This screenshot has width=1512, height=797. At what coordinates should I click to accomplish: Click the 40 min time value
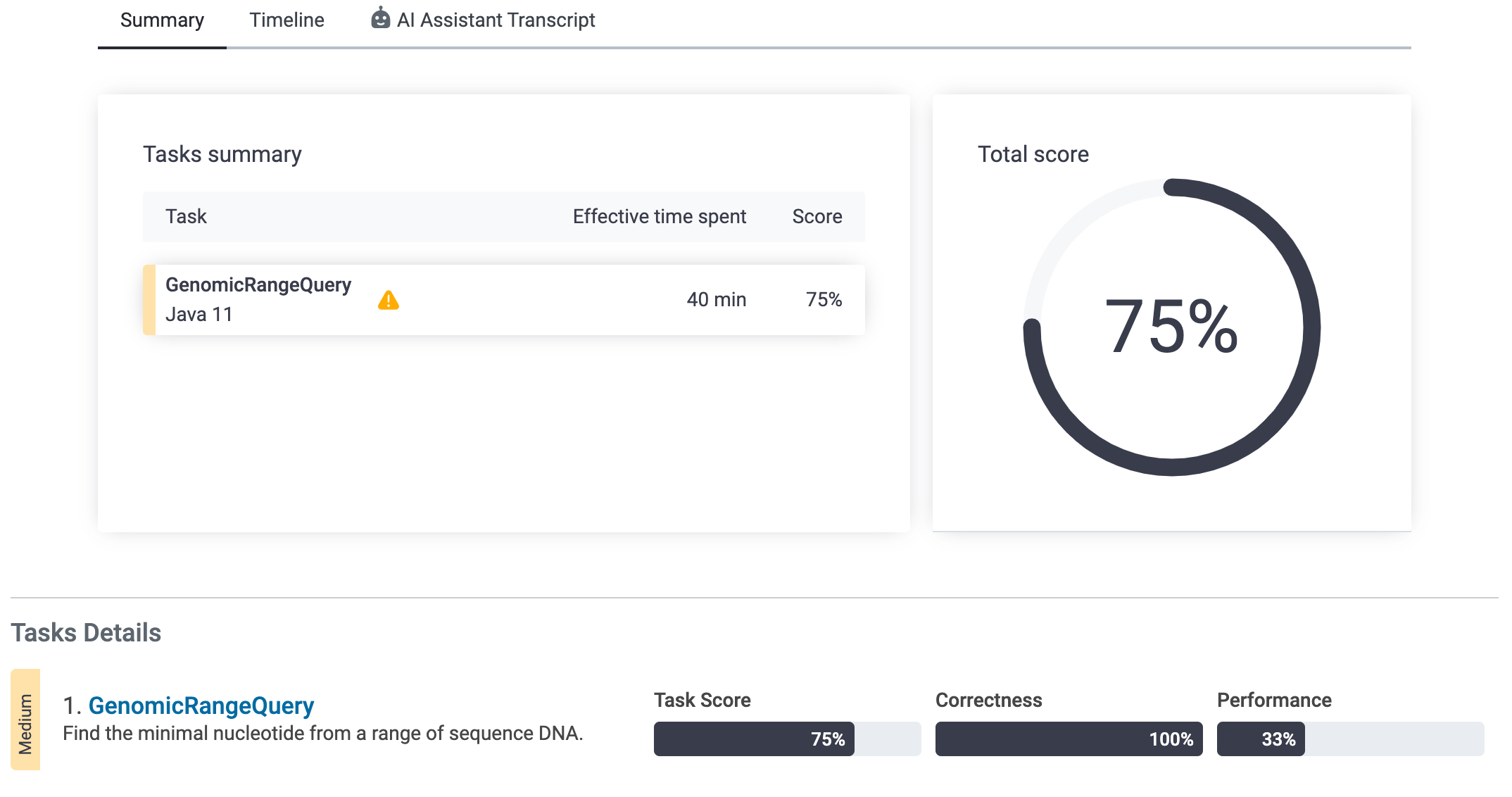point(716,300)
